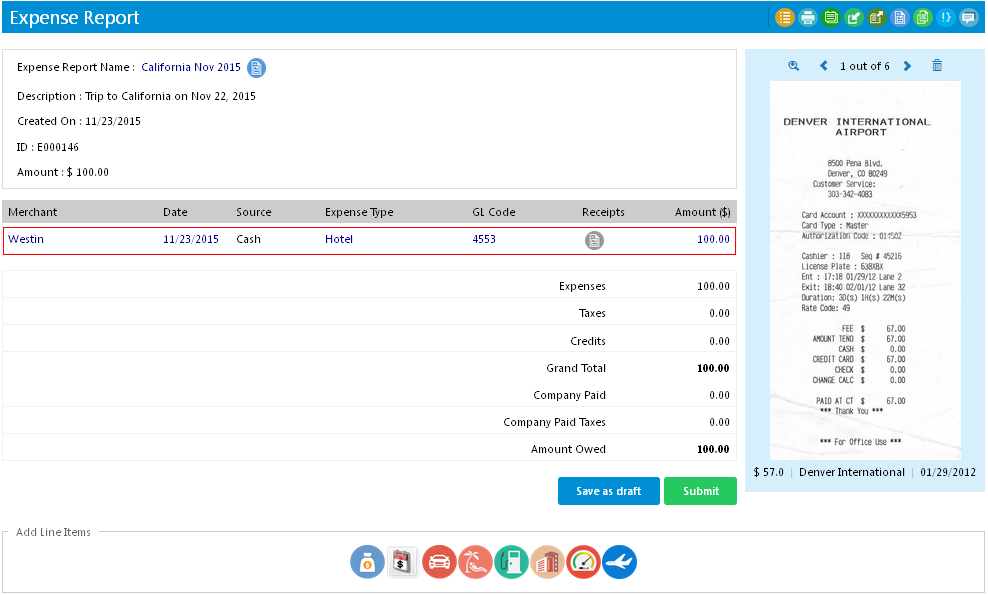Open the expense report list view
This screenshot has width=988, height=595.
pyautogui.click(x=784, y=17)
